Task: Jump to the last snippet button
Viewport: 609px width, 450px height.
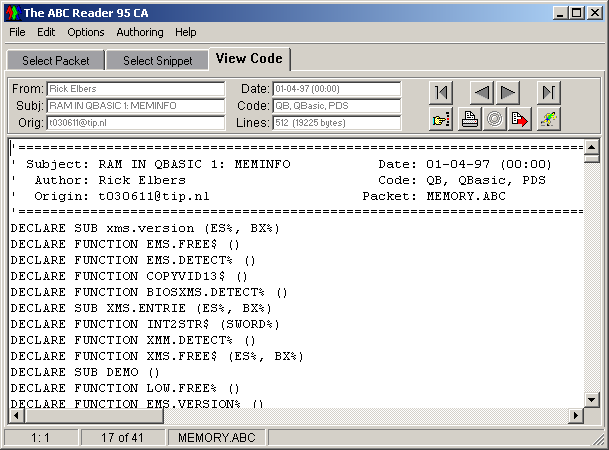Action: click(x=548, y=93)
